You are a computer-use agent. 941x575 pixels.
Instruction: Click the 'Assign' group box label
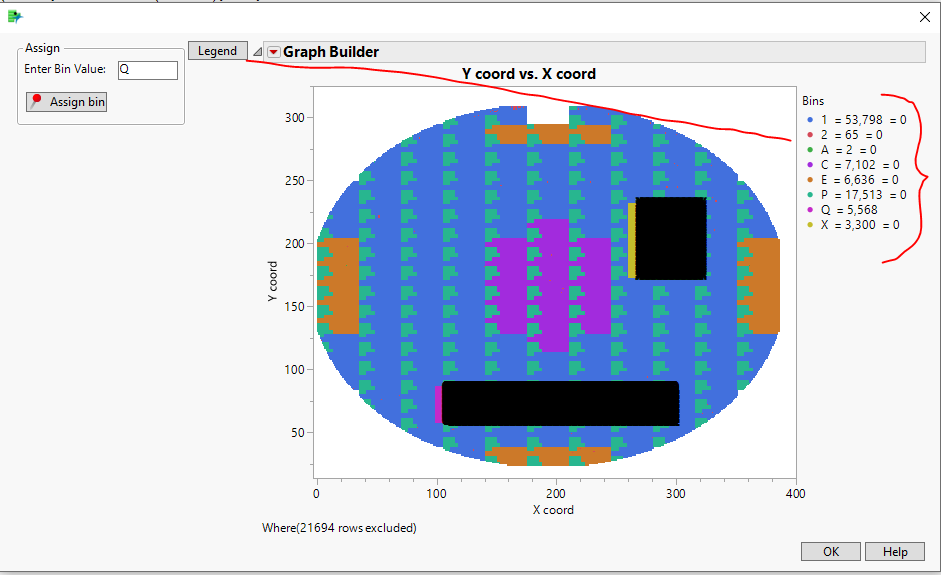click(x=43, y=48)
